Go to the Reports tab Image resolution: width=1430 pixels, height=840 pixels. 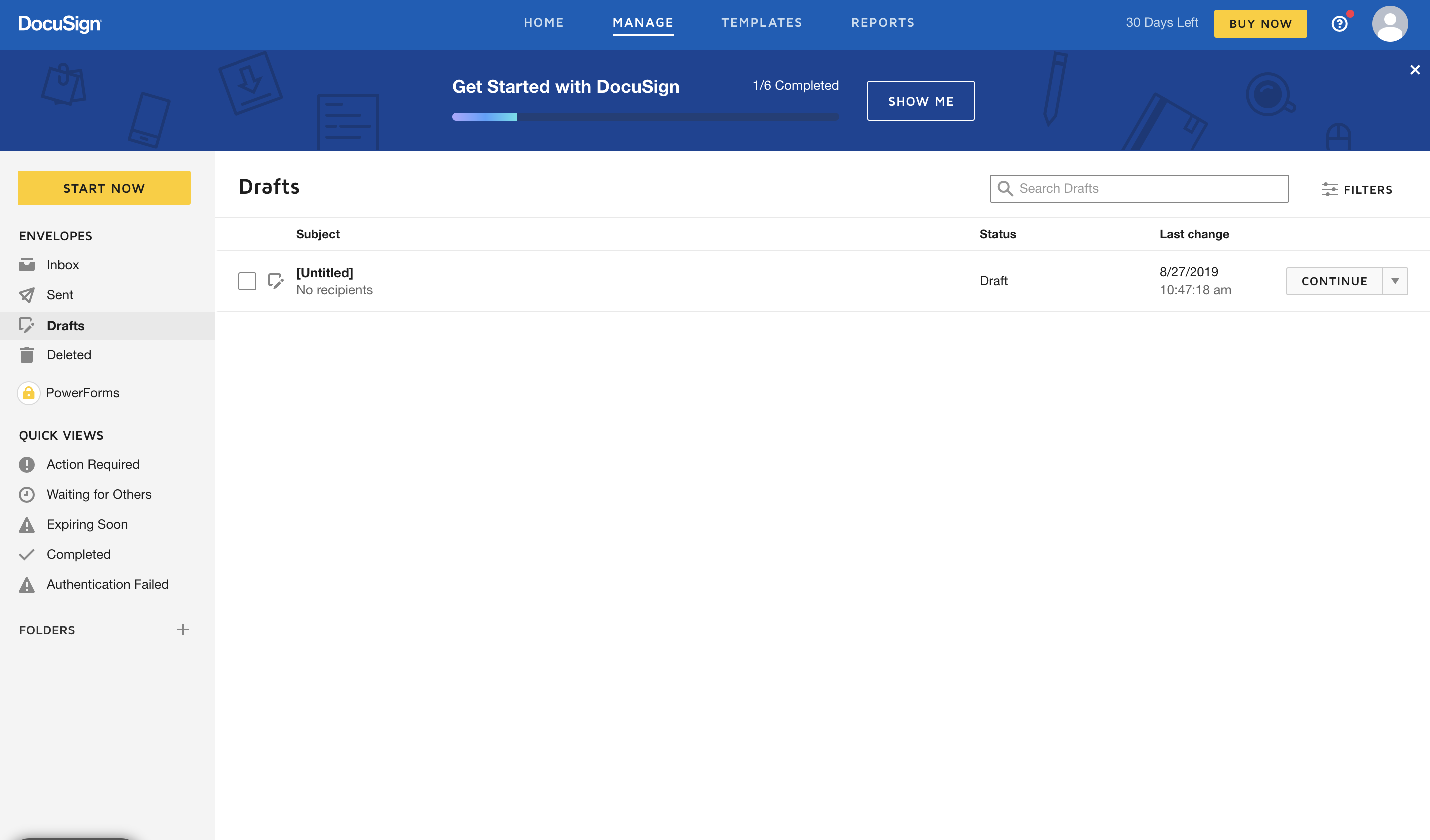click(x=883, y=22)
